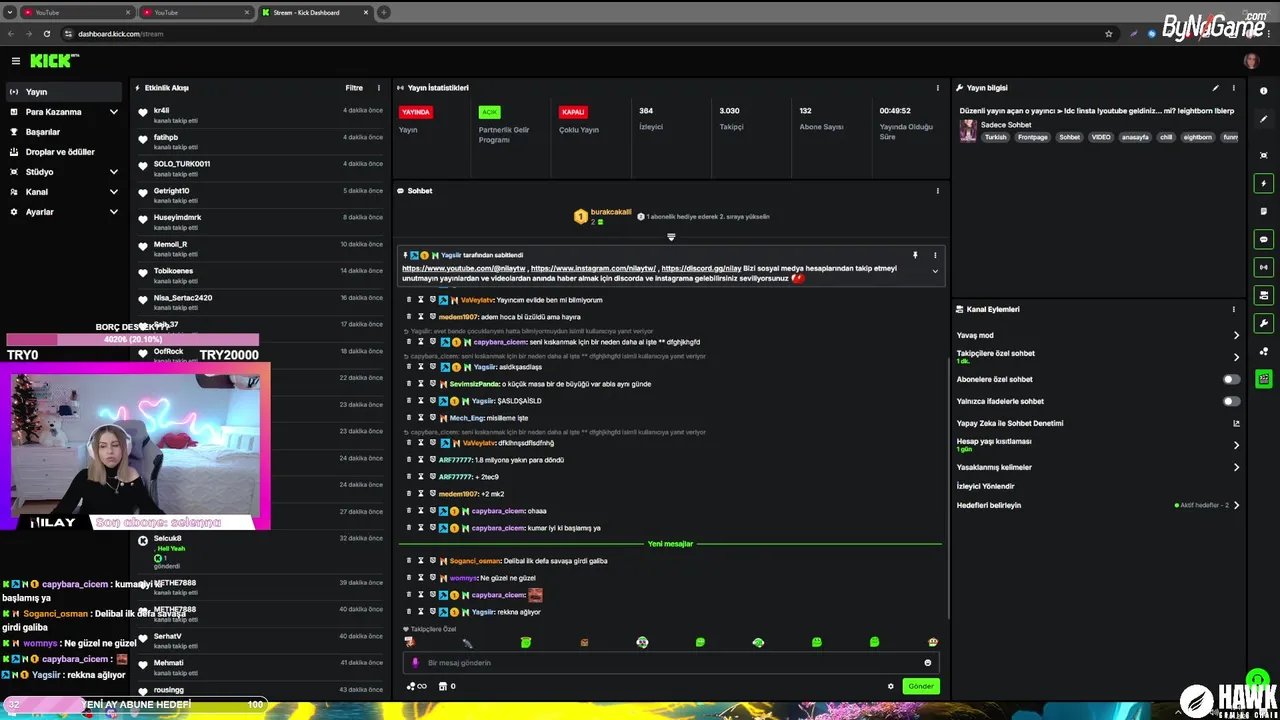Send message with Gönder button
This screenshot has width=1280, height=720.
(x=921, y=686)
